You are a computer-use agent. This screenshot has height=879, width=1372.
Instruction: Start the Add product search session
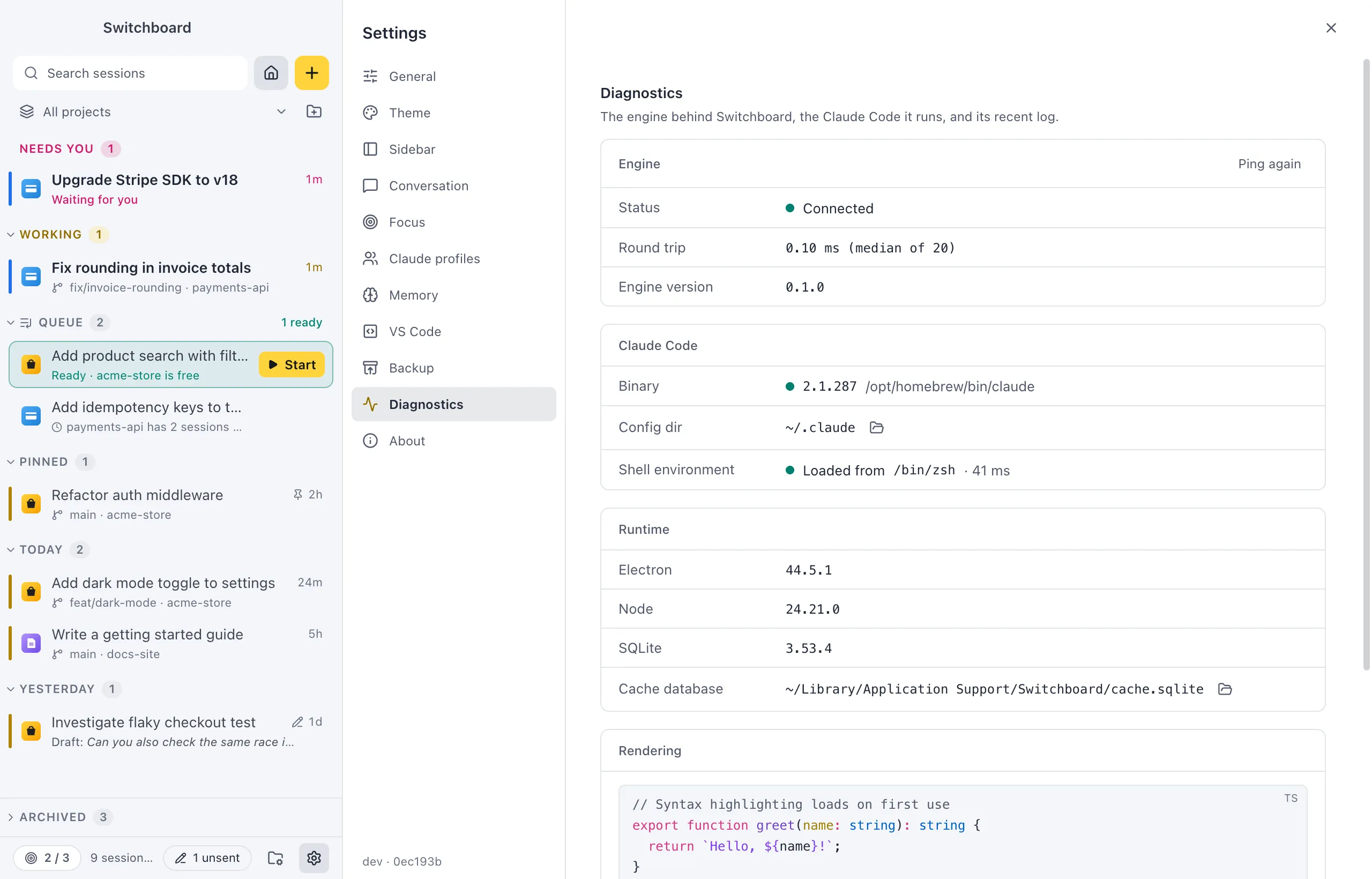(292, 364)
